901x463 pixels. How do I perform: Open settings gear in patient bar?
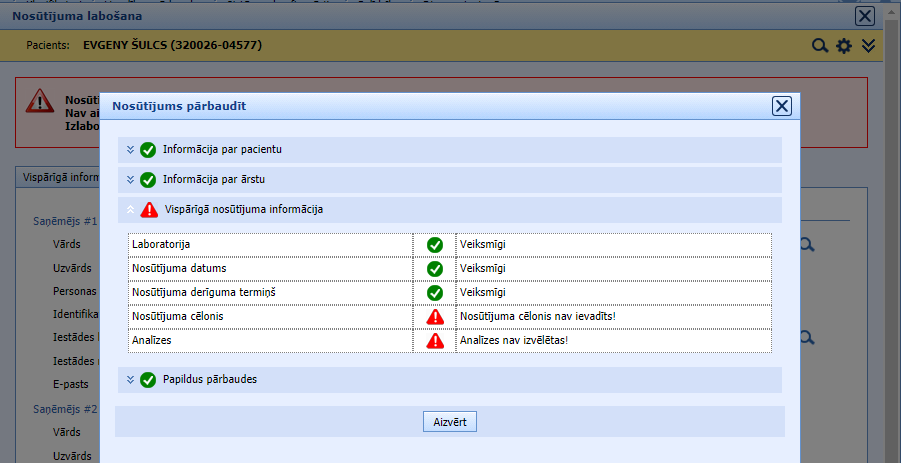point(844,46)
